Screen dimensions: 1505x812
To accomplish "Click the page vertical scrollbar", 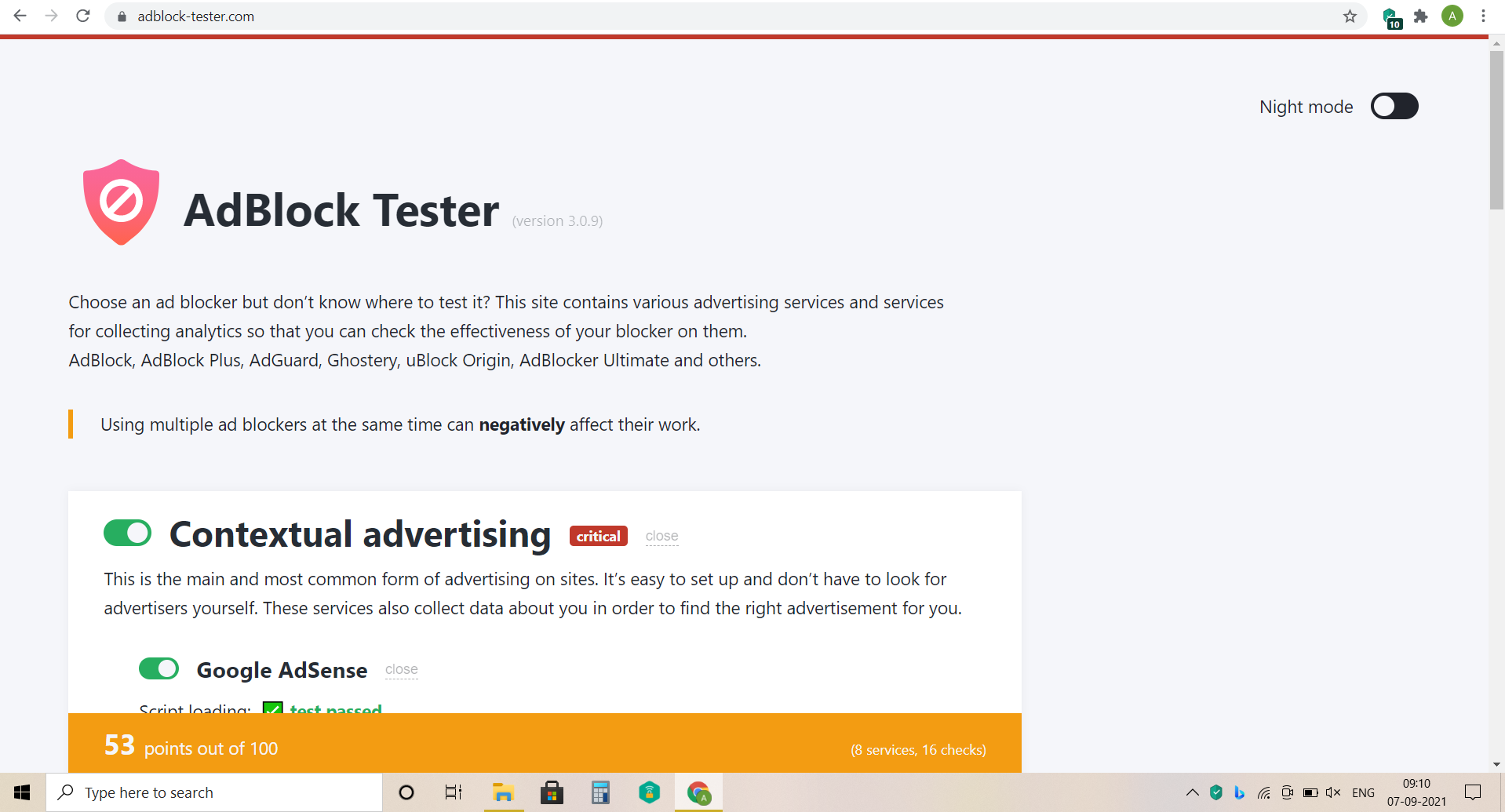I will pyautogui.click(x=1496, y=130).
